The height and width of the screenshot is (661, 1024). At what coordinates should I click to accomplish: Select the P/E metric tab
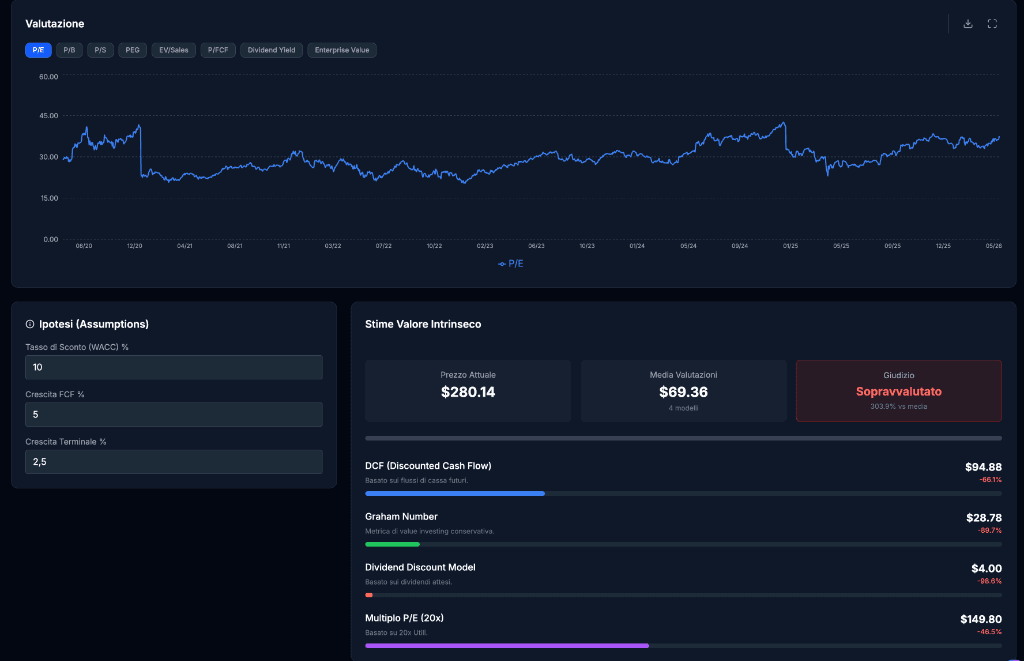click(39, 50)
